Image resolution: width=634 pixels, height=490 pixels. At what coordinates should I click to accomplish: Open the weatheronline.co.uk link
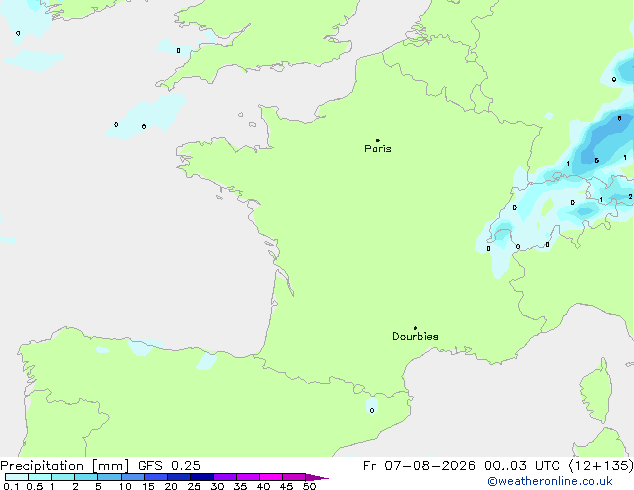point(550,481)
